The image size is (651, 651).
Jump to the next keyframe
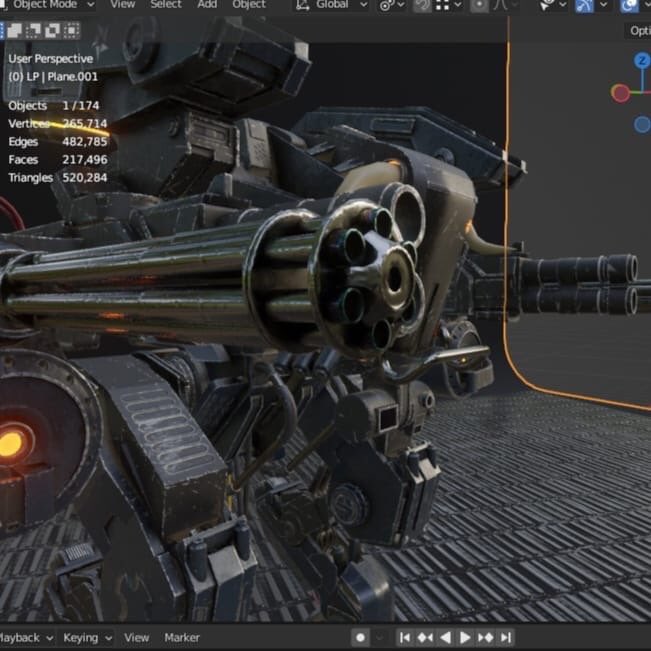485,637
